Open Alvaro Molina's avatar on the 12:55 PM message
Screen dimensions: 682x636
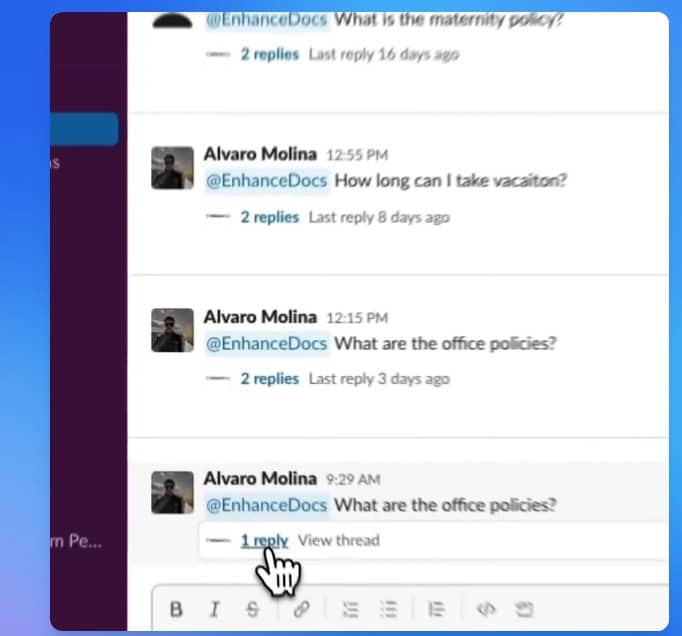tap(172, 168)
